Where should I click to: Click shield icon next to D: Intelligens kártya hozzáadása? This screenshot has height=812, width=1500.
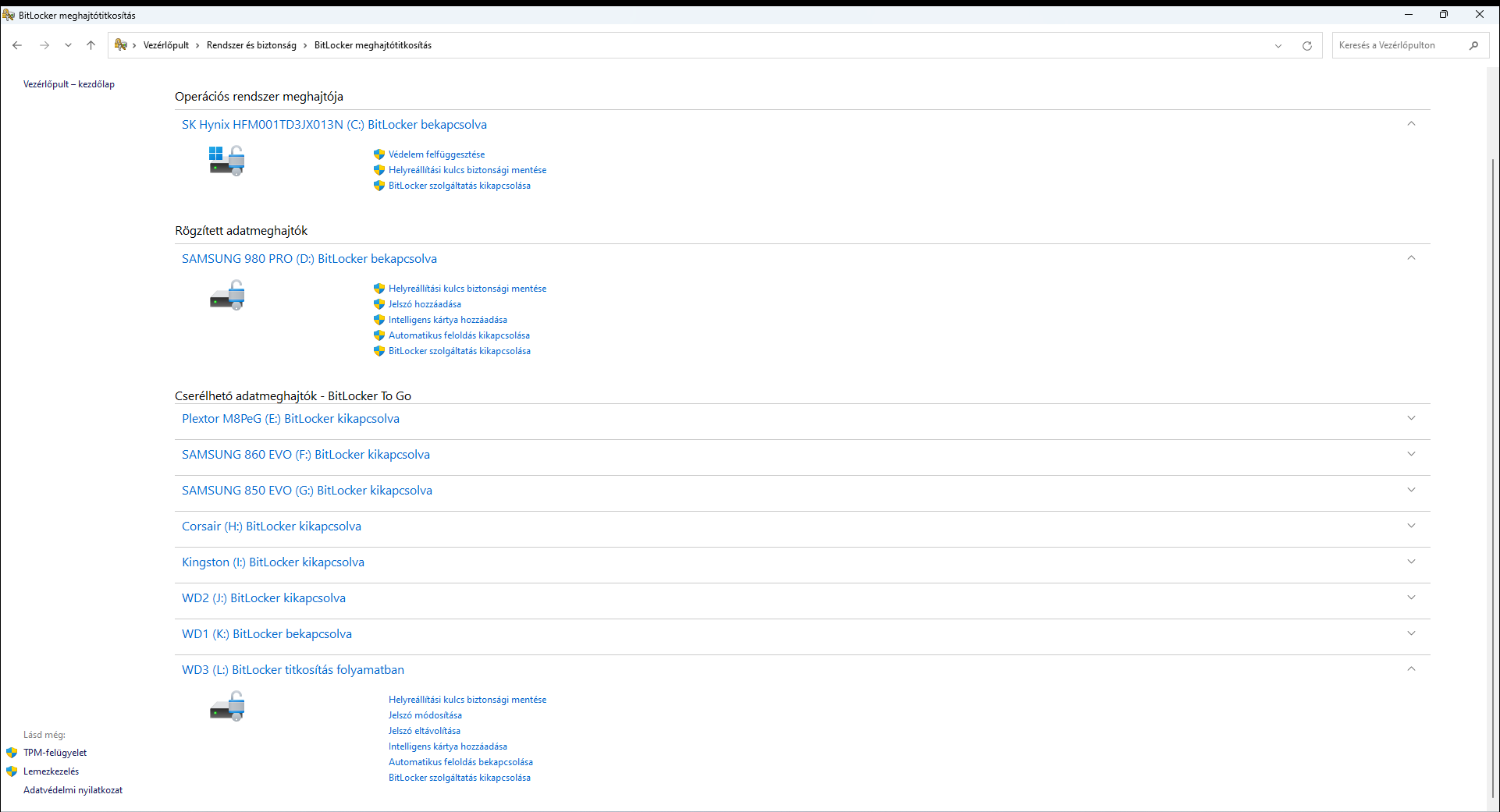pyautogui.click(x=379, y=320)
